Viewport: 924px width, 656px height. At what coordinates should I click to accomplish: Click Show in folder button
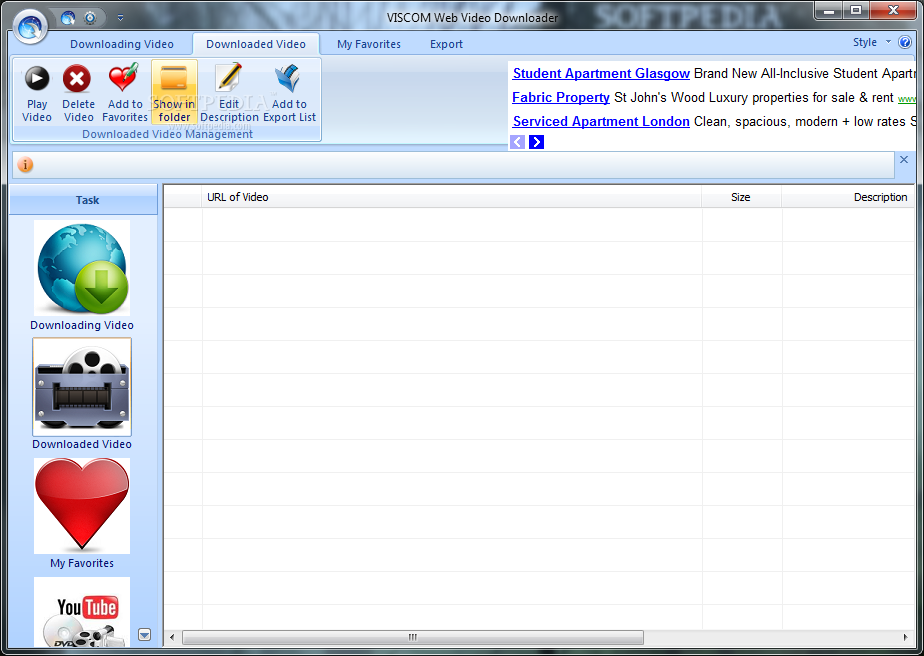point(174,93)
